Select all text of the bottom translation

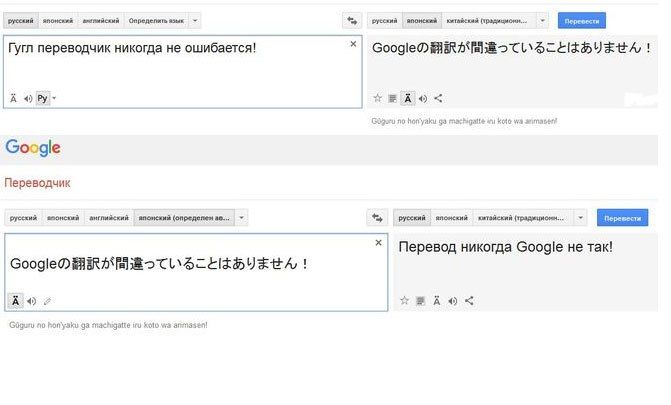coord(420,301)
